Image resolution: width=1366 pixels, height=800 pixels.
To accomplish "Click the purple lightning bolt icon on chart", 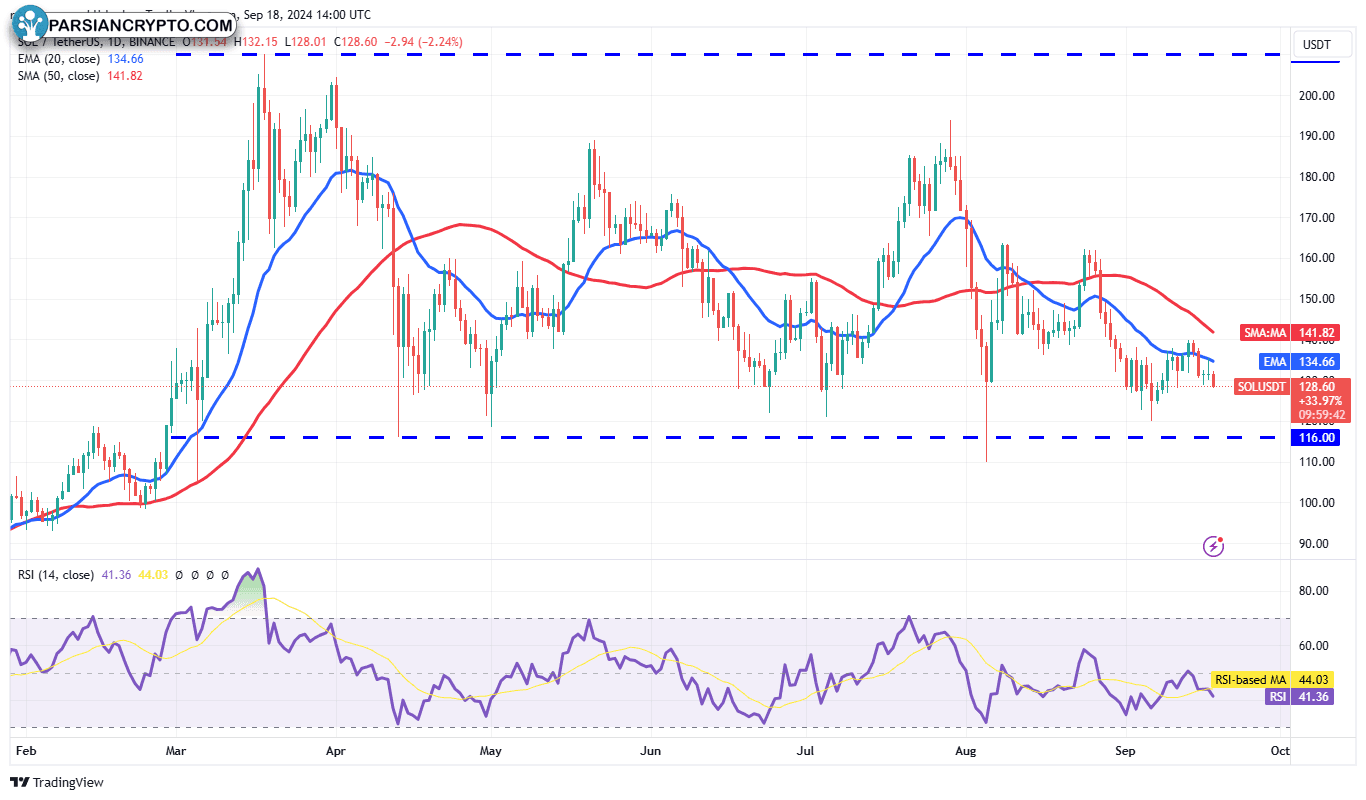I will click(x=1214, y=546).
